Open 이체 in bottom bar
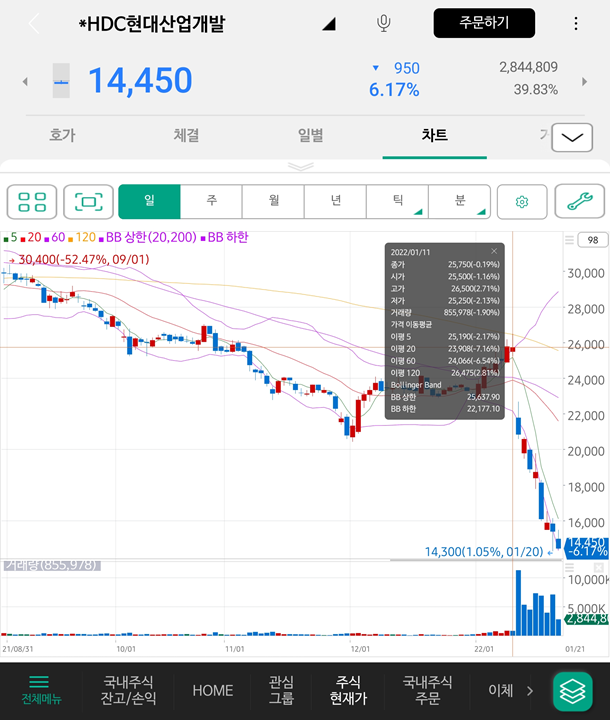The height and width of the screenshot is (720, 610). click(x=500, y=690)
